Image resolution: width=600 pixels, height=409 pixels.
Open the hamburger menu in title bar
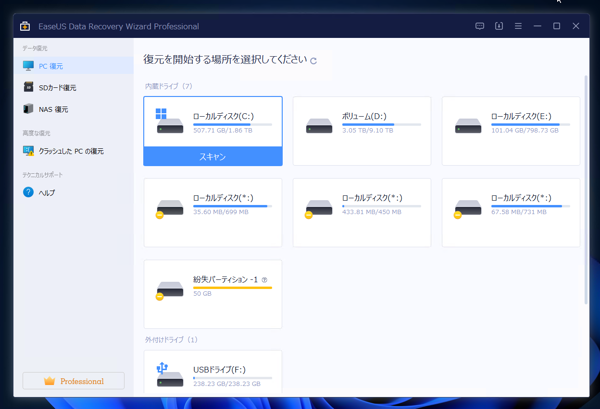coord(518,26)
